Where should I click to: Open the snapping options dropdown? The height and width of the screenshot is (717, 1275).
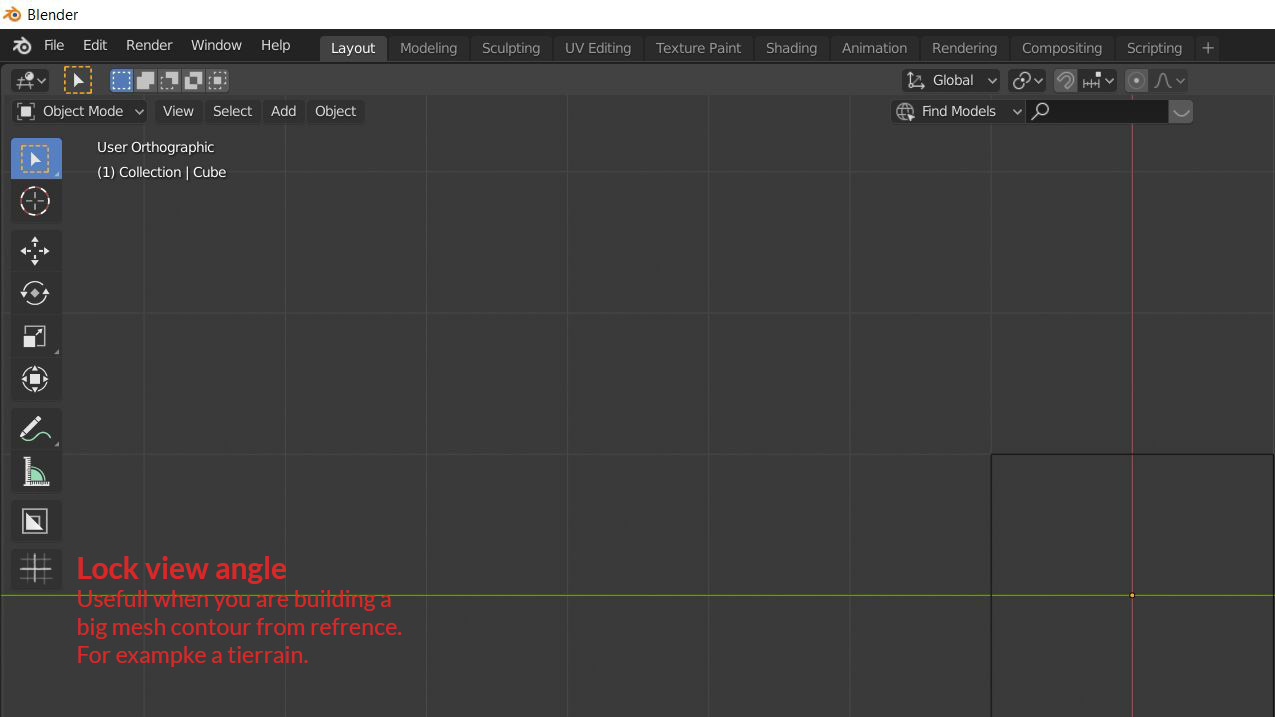point(1099,81)
